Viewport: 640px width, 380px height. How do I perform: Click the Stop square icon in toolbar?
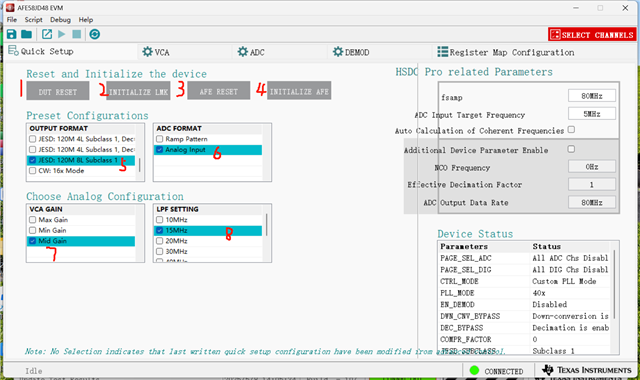(x=76, y=34)
